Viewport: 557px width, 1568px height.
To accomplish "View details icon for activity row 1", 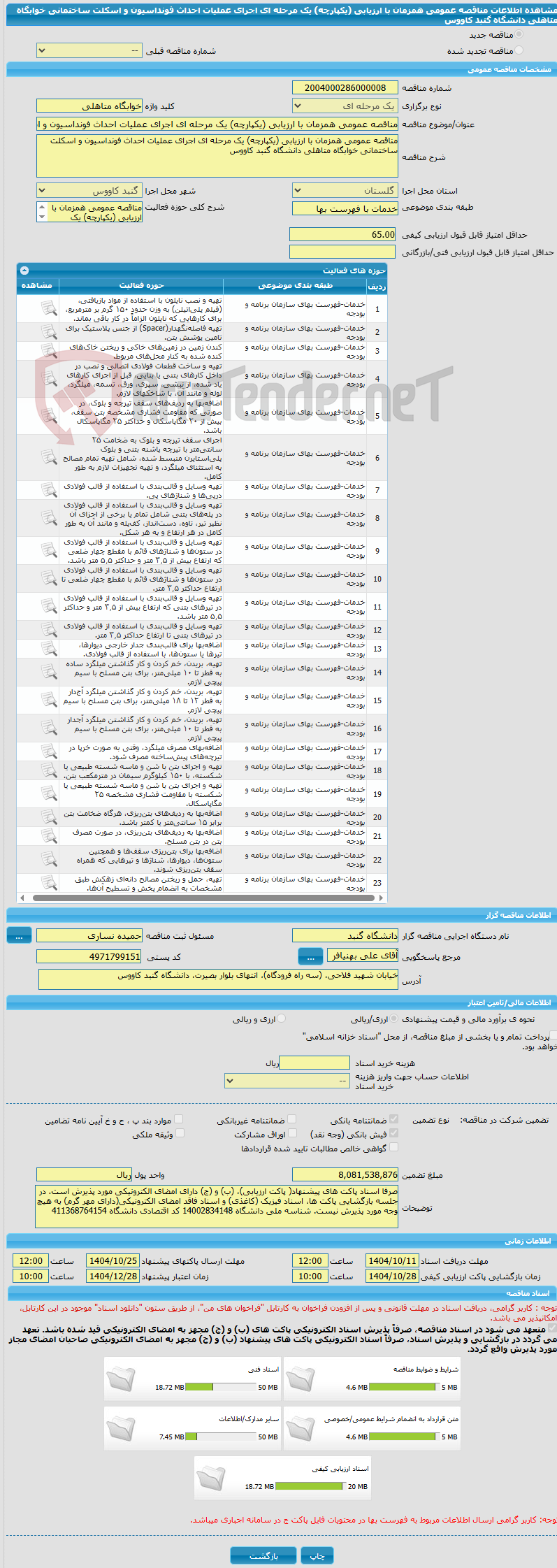I will [48, 308].
